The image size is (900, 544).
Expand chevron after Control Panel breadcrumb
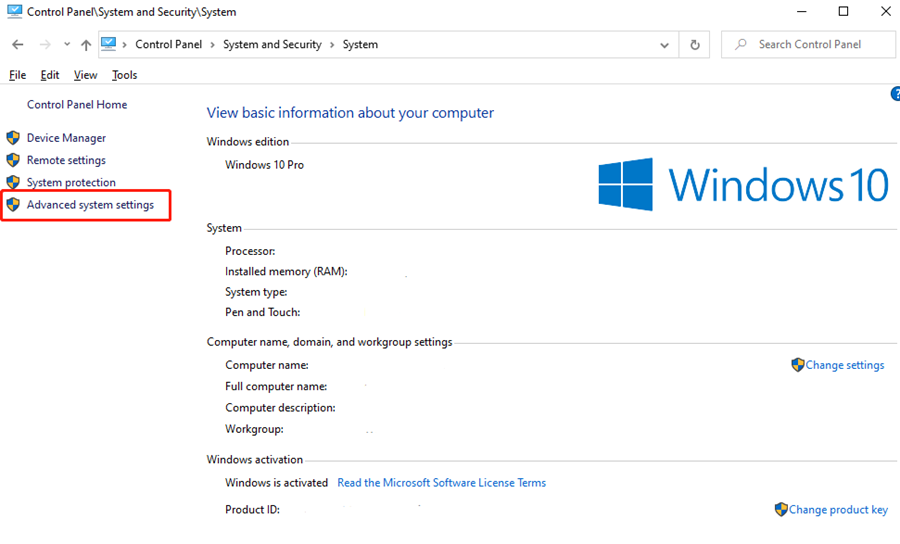[212, 45]
